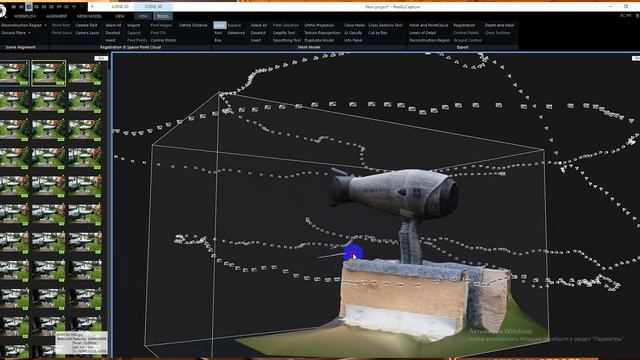This screenshot has height=360, width=640.
Task: Select the Point Lasso tool
Action: 62,33
